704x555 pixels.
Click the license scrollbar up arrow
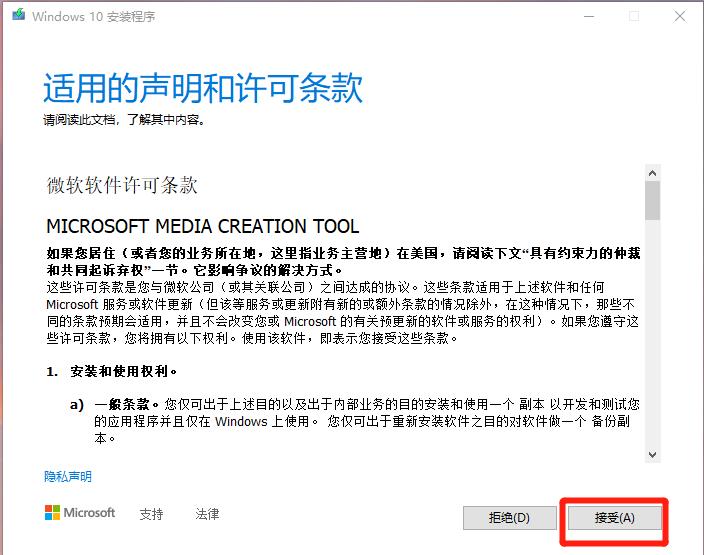click(652, 173)
